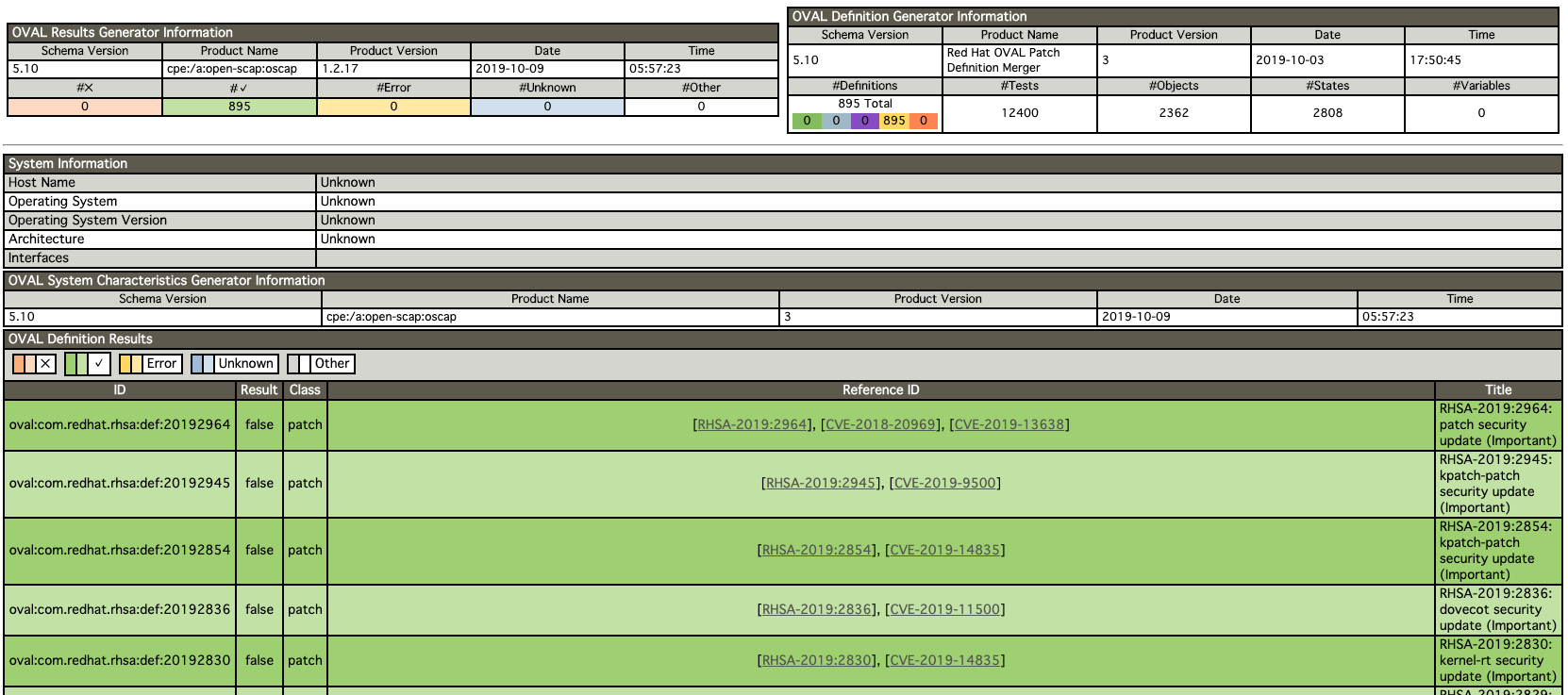The width and height of the screenshot is (1568, 695).
Task: Click the time 17:50:45
Action: [1435, 59]
